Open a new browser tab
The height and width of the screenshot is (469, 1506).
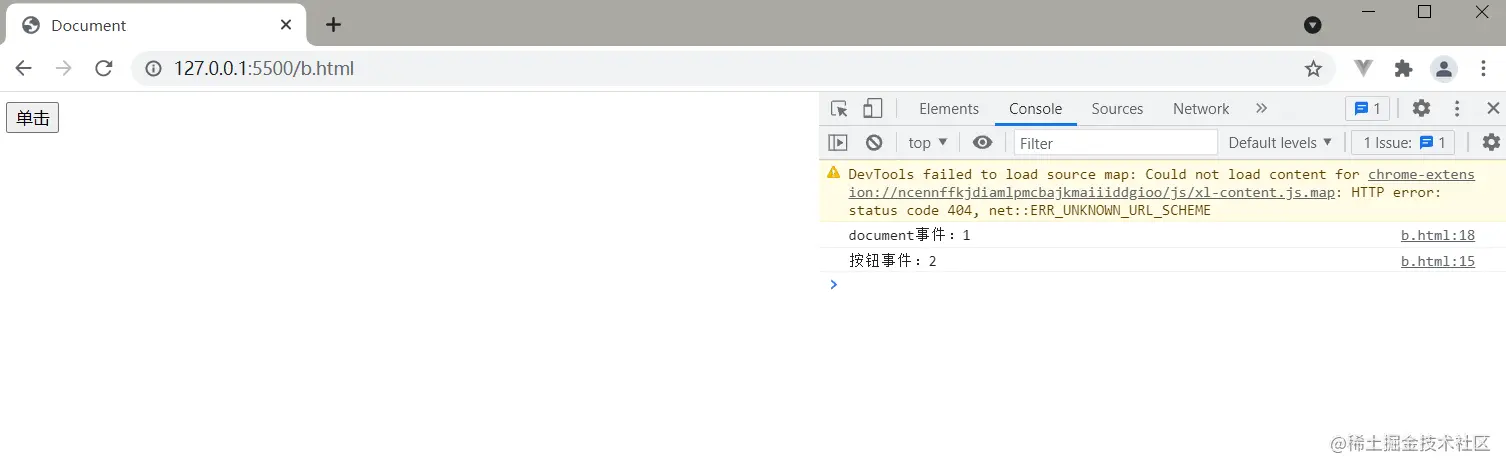click(x=334, y=24)
